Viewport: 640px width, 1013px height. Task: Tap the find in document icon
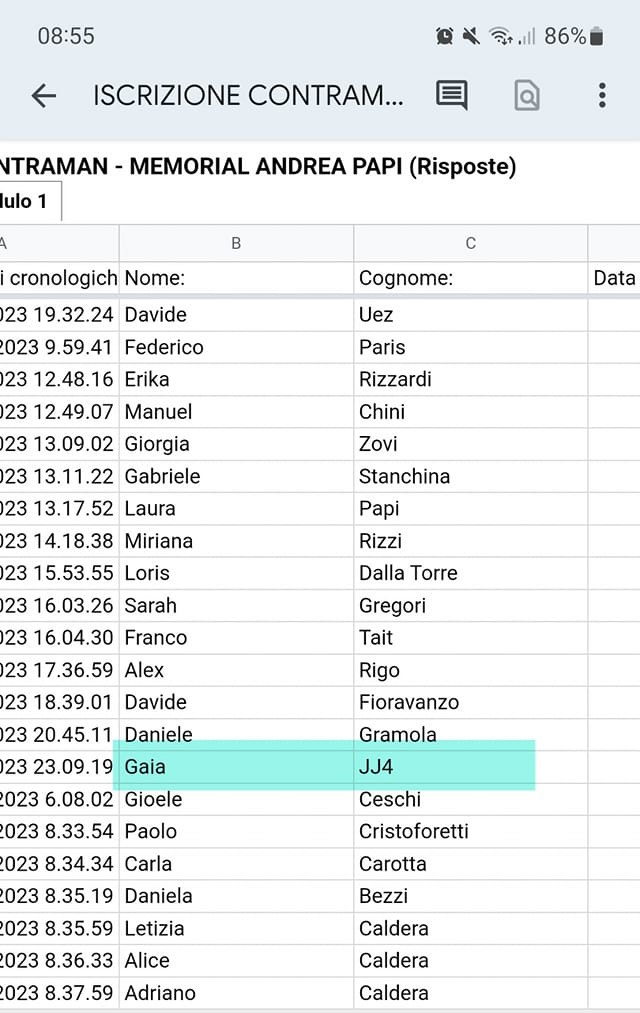tap(527, 96)
